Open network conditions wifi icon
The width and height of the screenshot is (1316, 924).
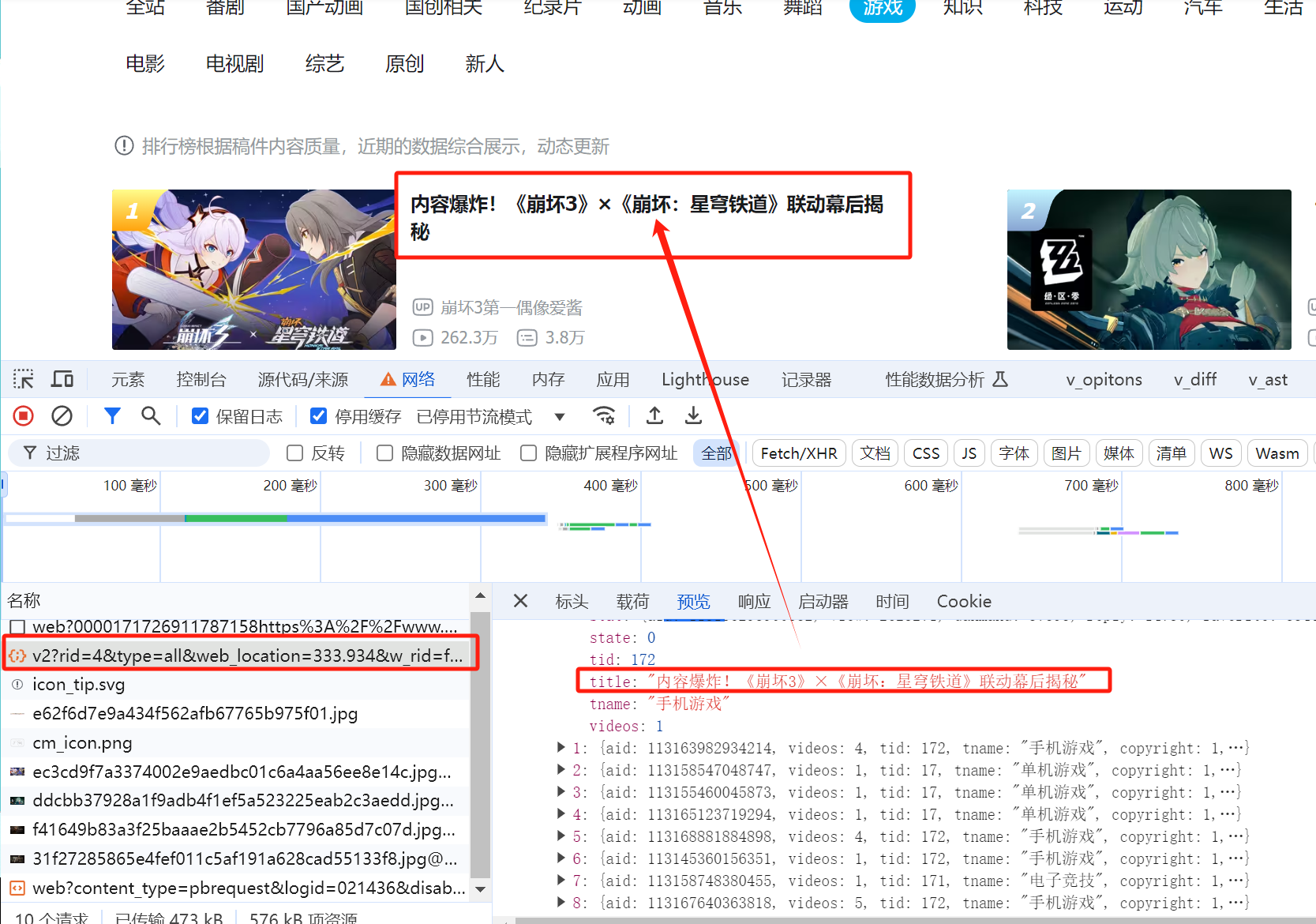(x=604, y=415)
